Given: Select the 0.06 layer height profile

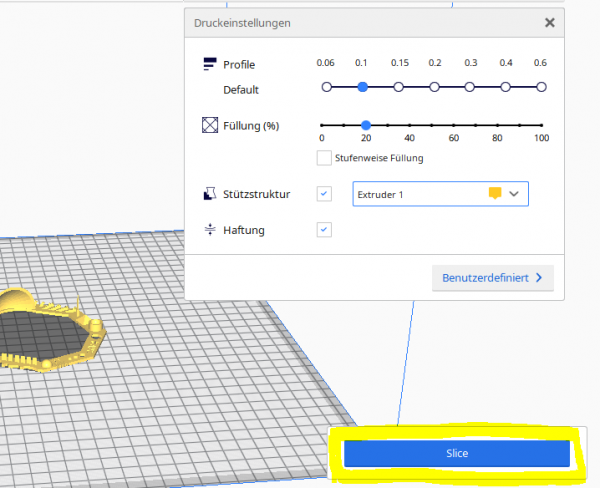Looking at the screenshot, I should [326, 87].
